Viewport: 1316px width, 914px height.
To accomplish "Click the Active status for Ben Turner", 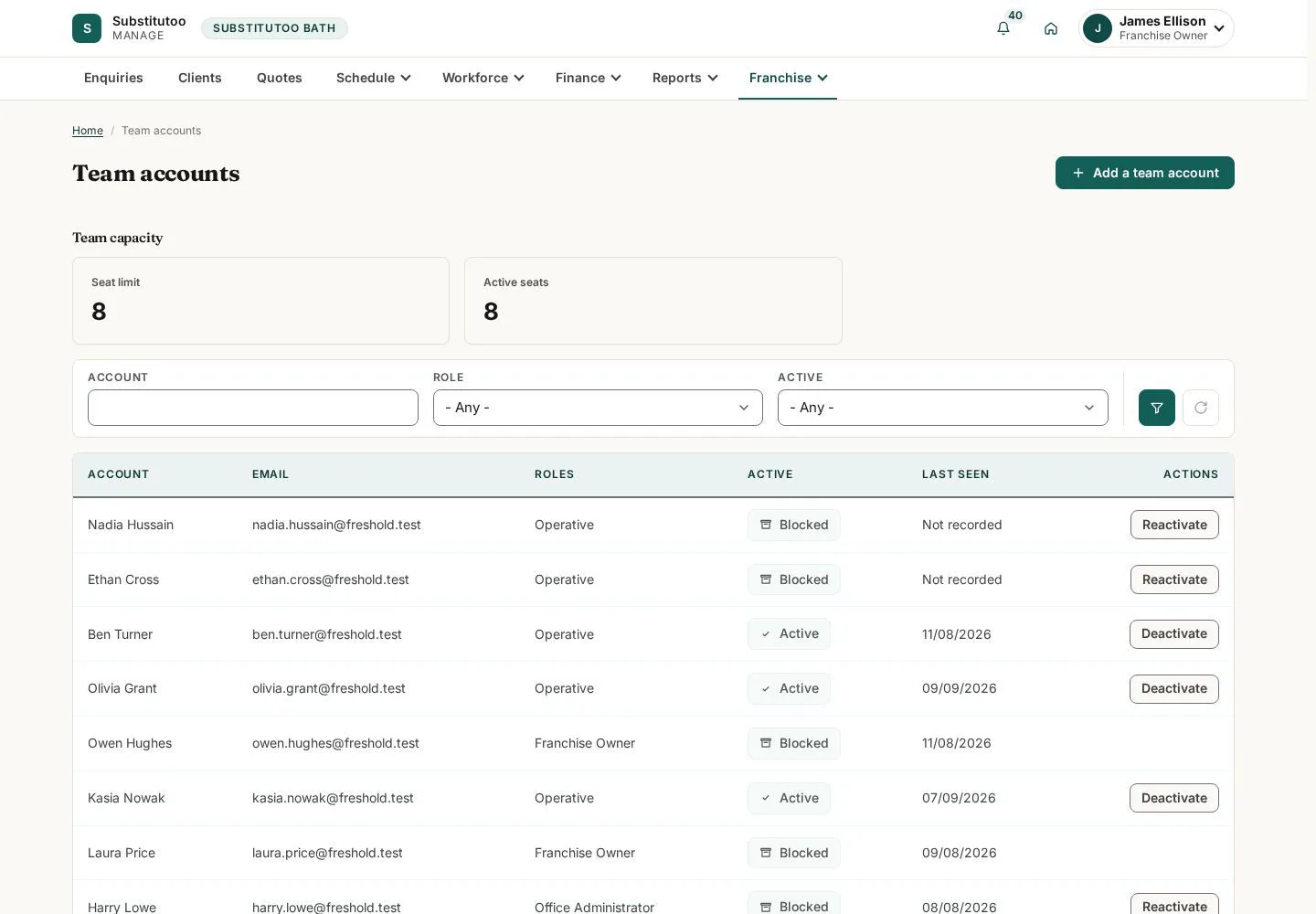I will pos(790,634).
